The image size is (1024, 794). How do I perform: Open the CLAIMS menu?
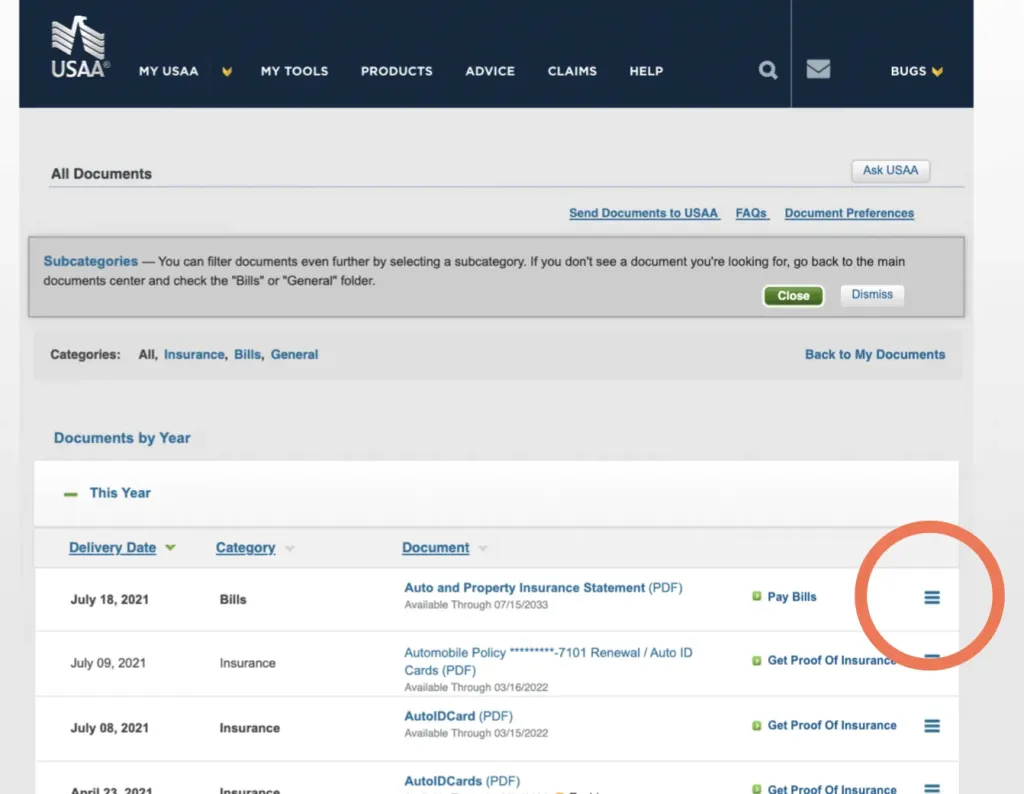(572, 71)
